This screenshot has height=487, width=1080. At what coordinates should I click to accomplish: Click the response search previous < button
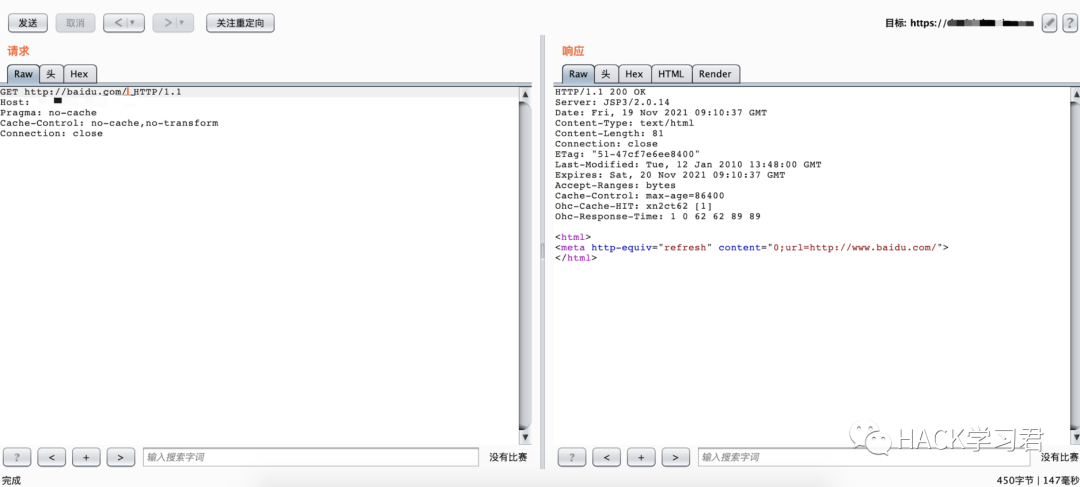606,457
